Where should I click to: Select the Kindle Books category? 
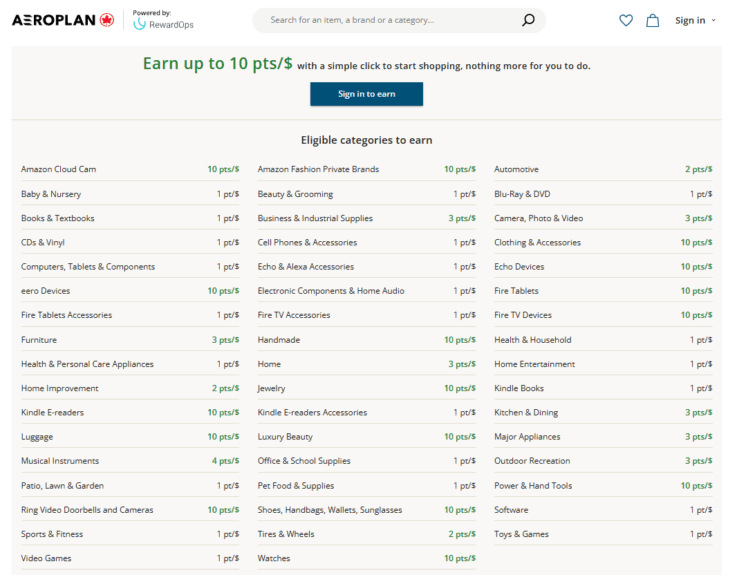(519, 388)
